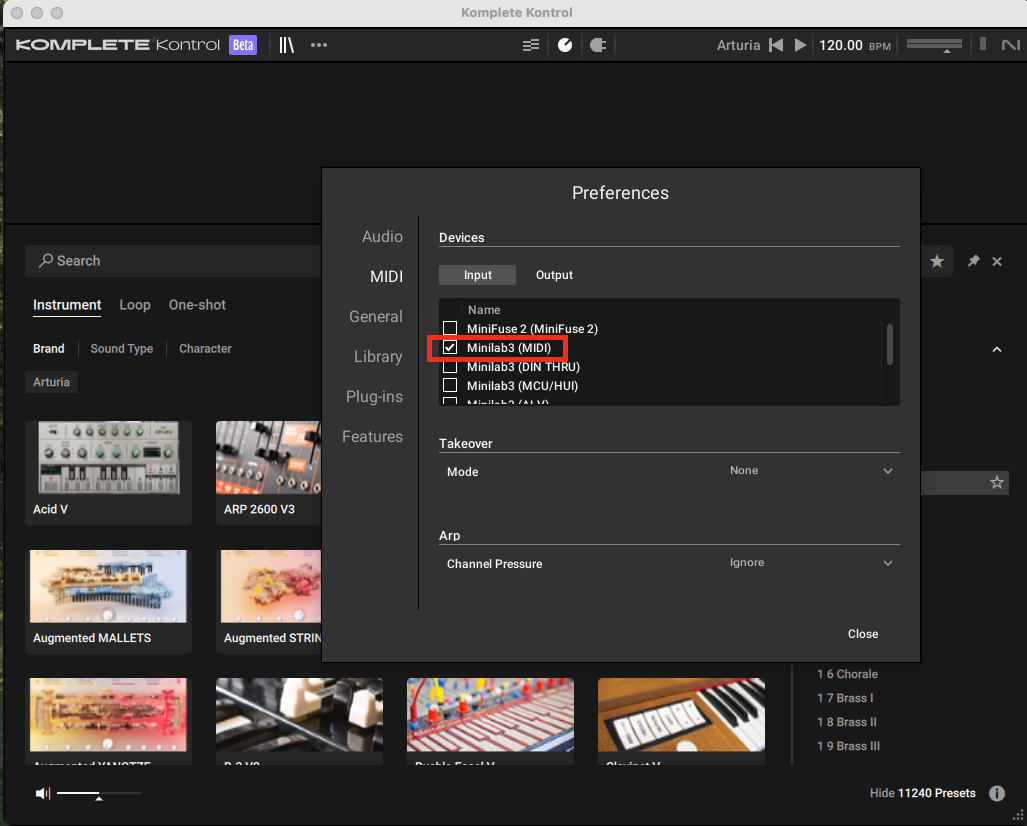Screen dimensions: 1027x826
Task: Click the Name column header
Action: [x=484, y=310]
